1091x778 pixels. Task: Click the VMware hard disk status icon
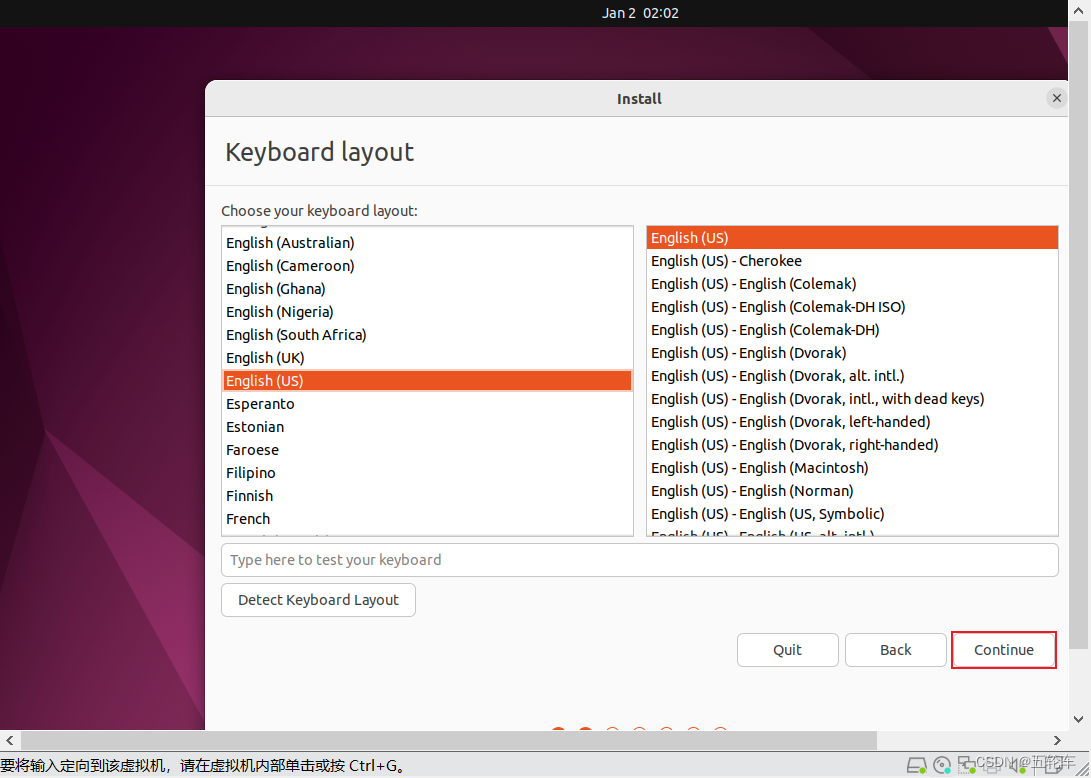click(917, 765)
